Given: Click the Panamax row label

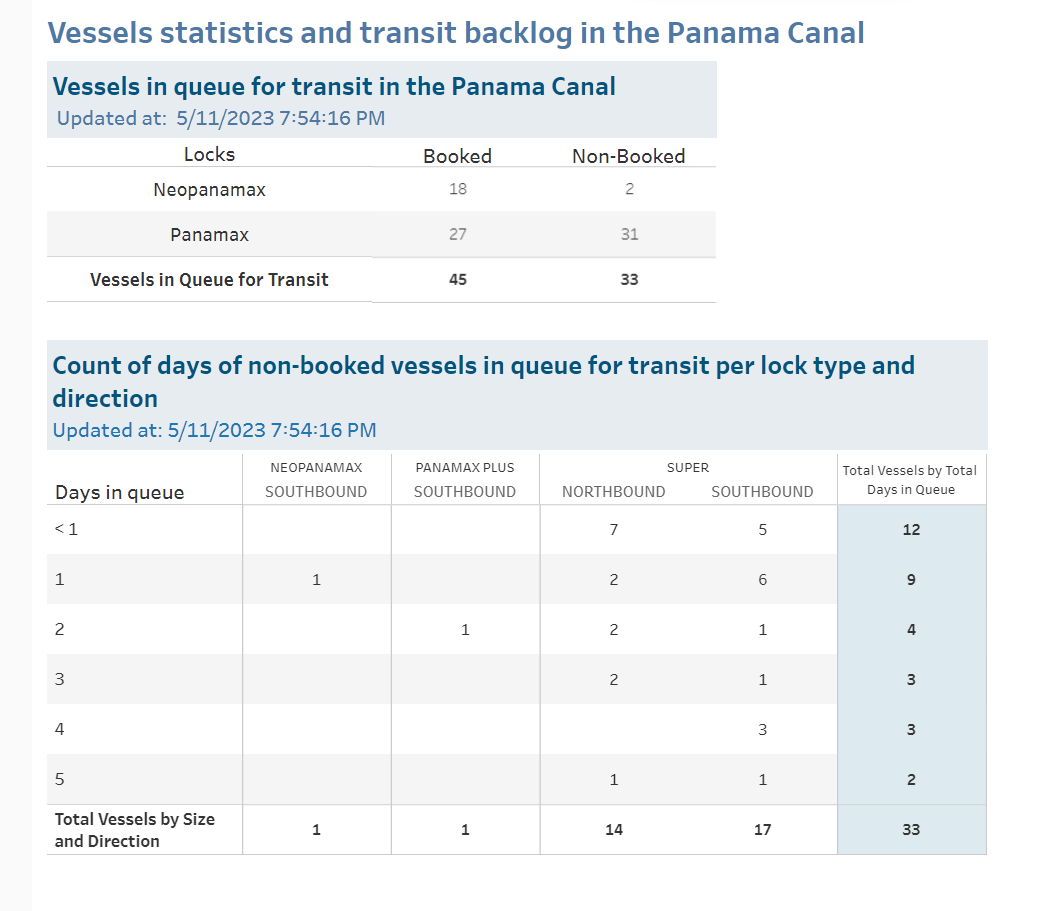Looking at the screenshot, I should click(209, 235).
